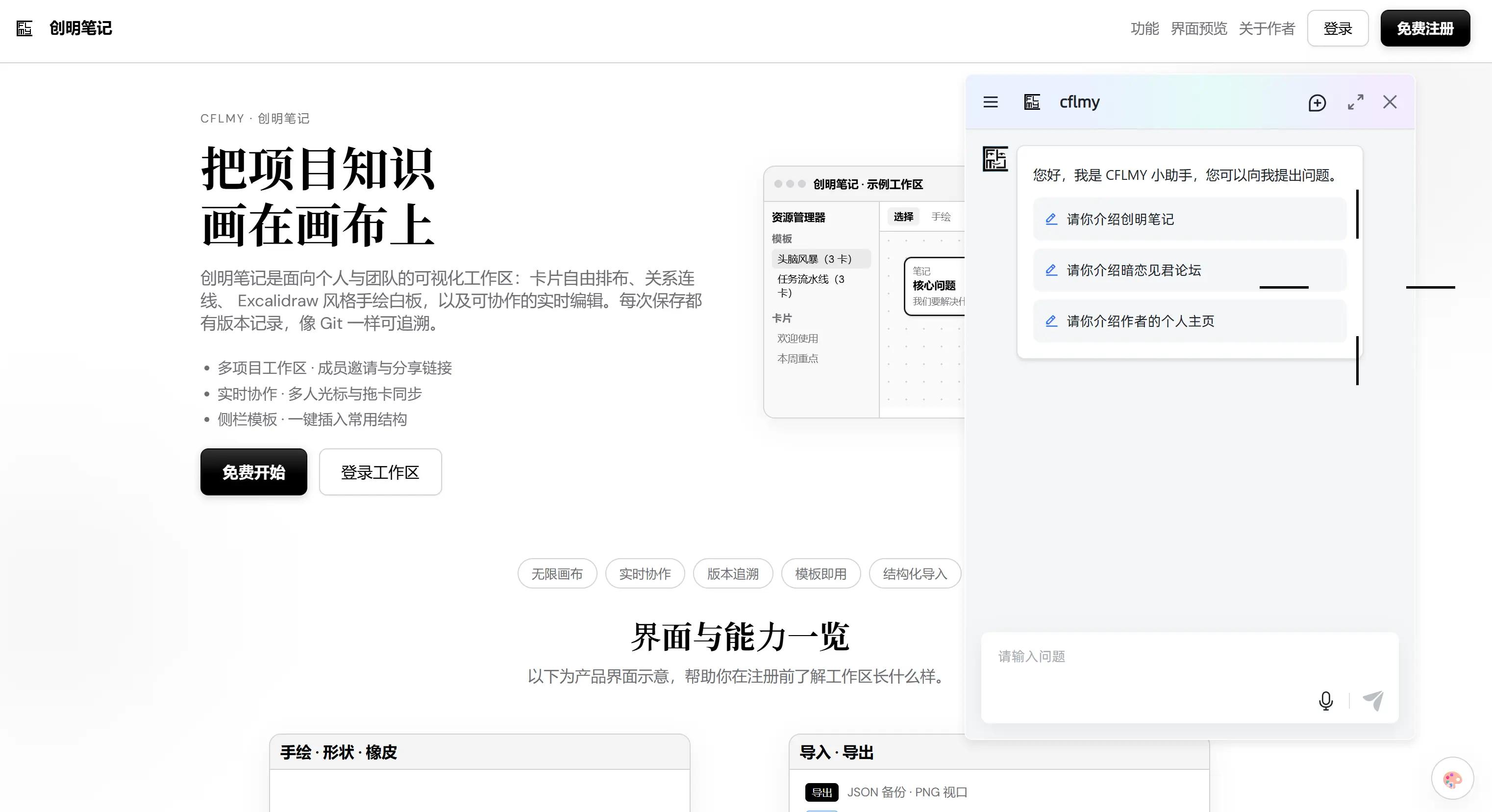Click the cflmy logo in the chat header
This screenshot has height=812, width=1492.
click(x=1032, y=102)
